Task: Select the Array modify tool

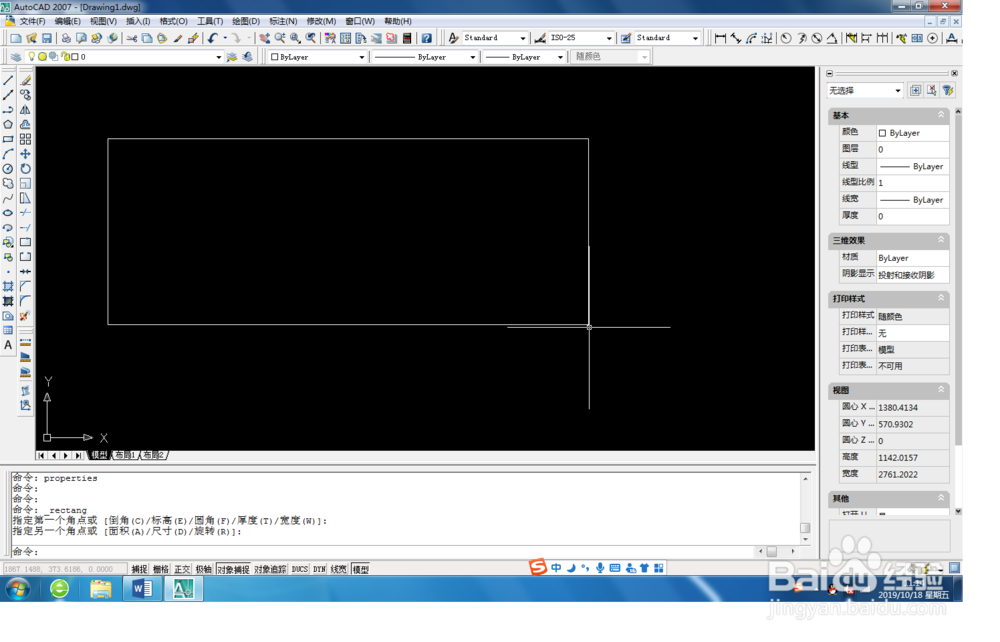Action: click(x=26, y=140)
